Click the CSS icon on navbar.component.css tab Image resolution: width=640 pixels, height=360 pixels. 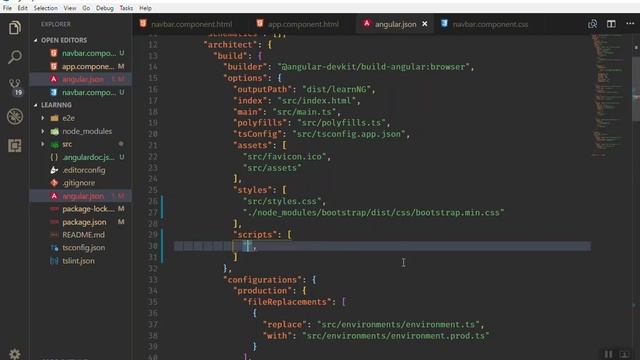444,24
